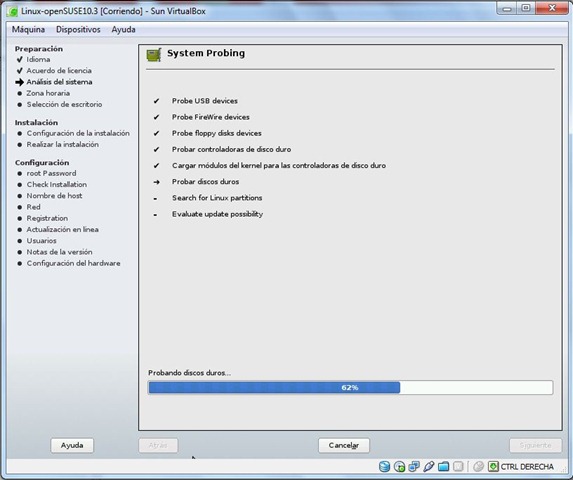Minimize the VirtualBox window
The width and height of the screenshot is (573, 480).
[507, 8]
